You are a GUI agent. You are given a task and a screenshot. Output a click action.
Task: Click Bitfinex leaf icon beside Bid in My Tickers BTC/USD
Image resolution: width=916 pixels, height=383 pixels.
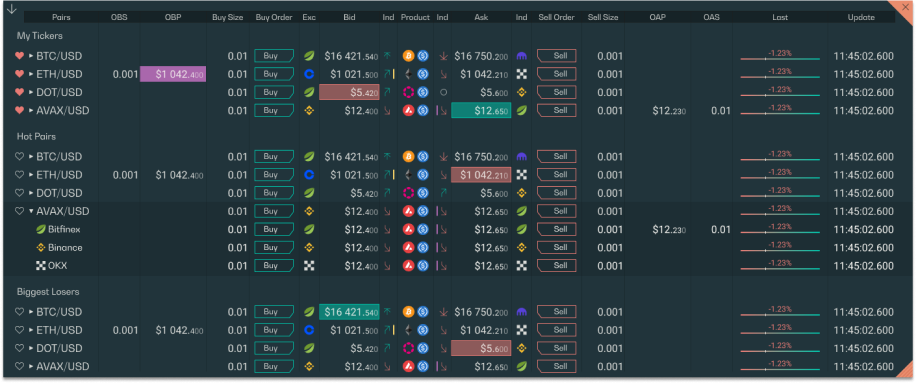point(309,57)
